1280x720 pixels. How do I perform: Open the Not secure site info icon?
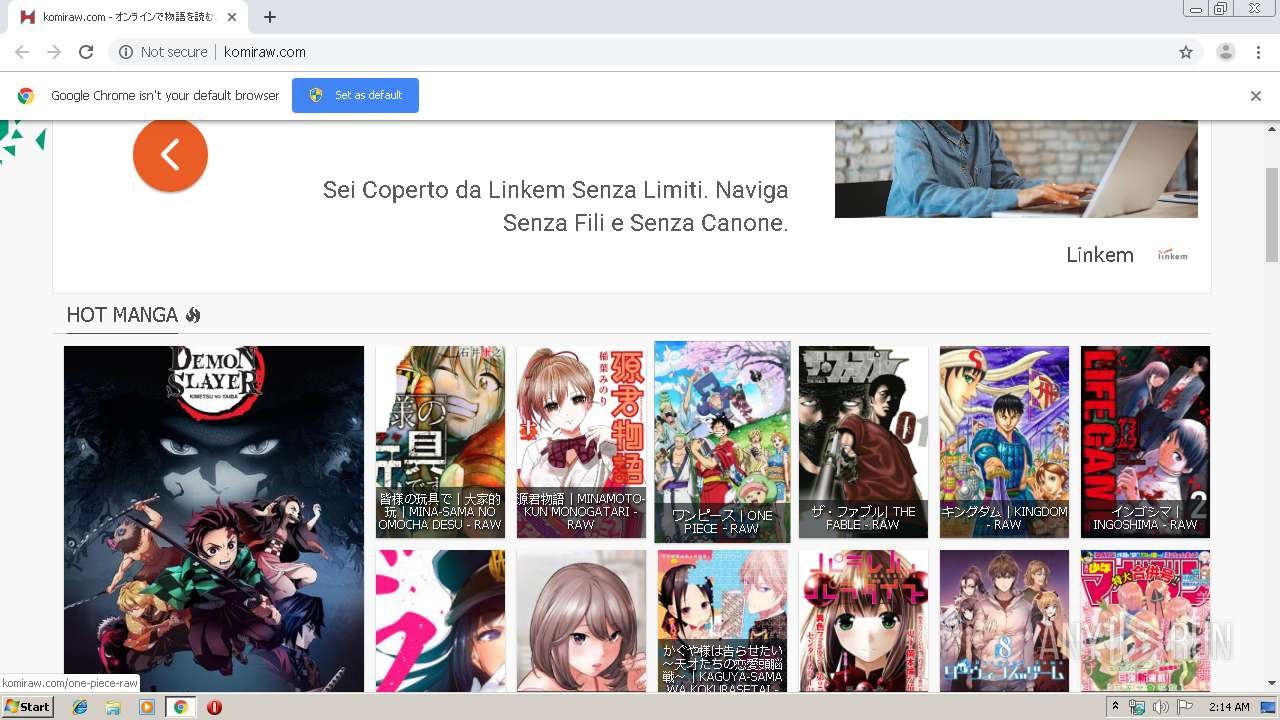[126, 52]
